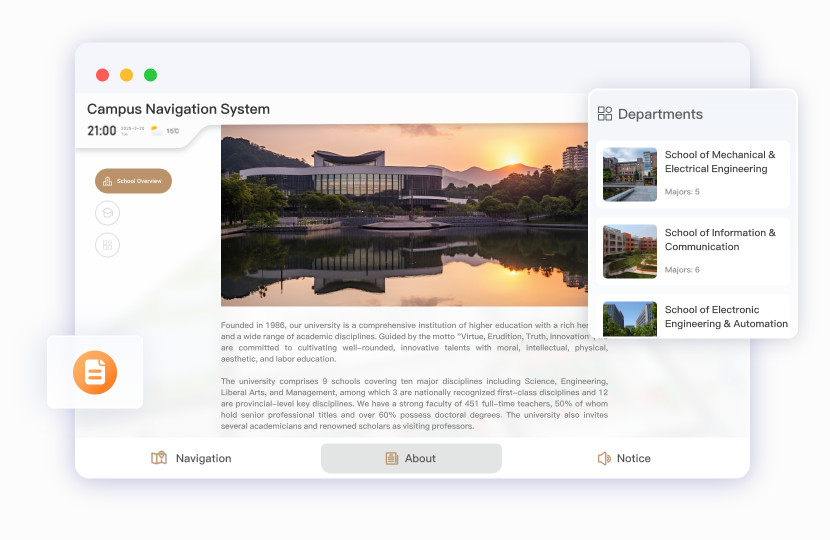
Task: Click the Electronic Engineering & Automation thumbnail
Action: [630, 318]
